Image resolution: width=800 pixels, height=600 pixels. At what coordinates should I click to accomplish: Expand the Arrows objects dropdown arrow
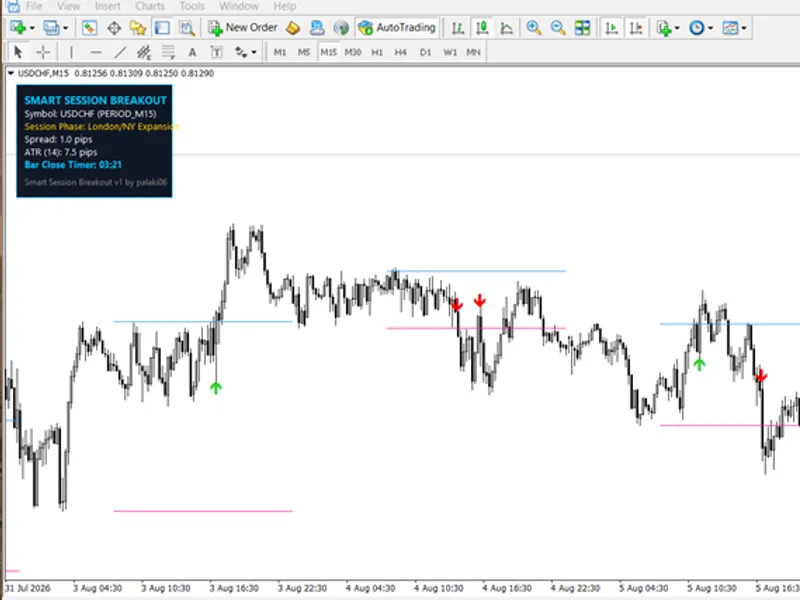[x=254, y=52]
